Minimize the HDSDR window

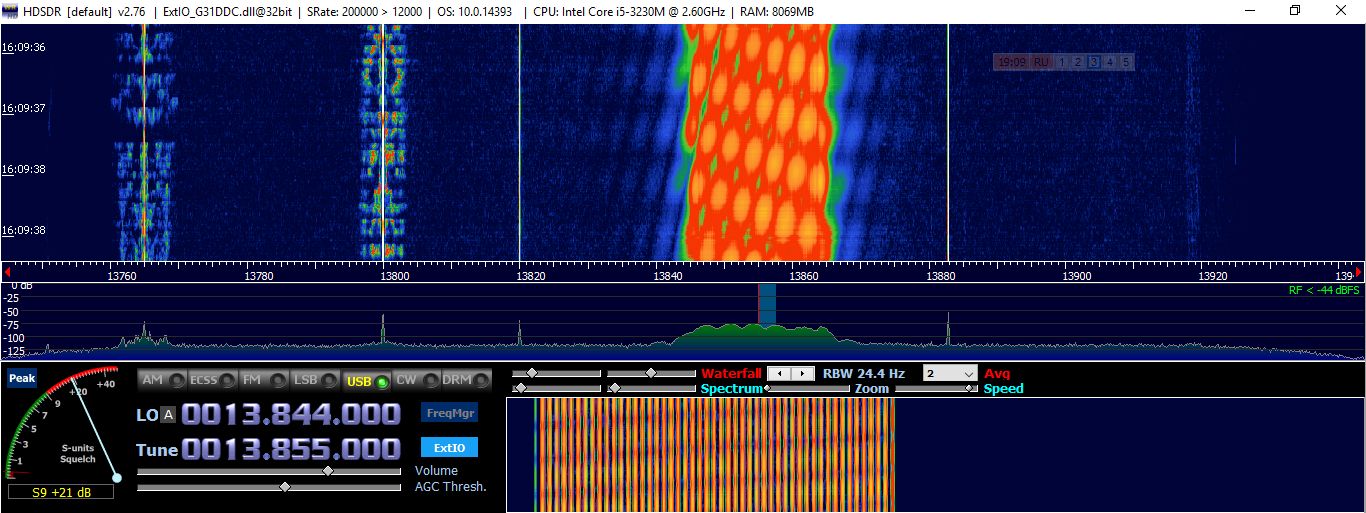tap(1250, 10)
